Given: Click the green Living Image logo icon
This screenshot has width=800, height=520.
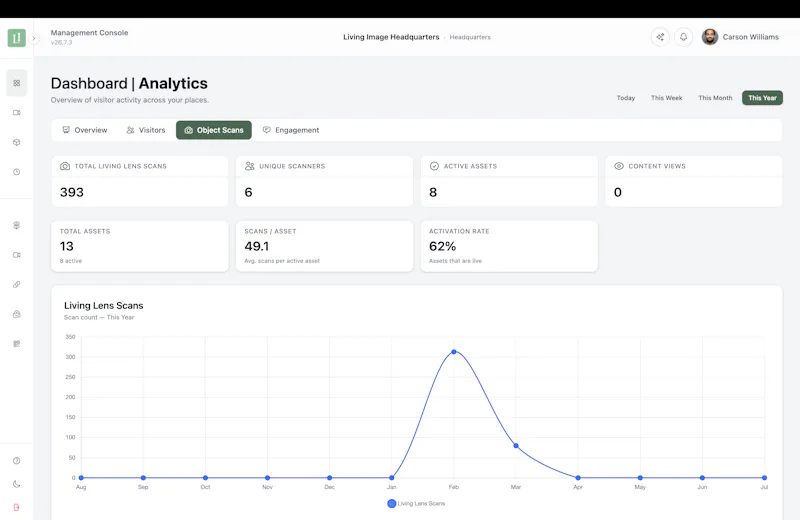Looking at the screenshot, I should click(x=16, y=38).
